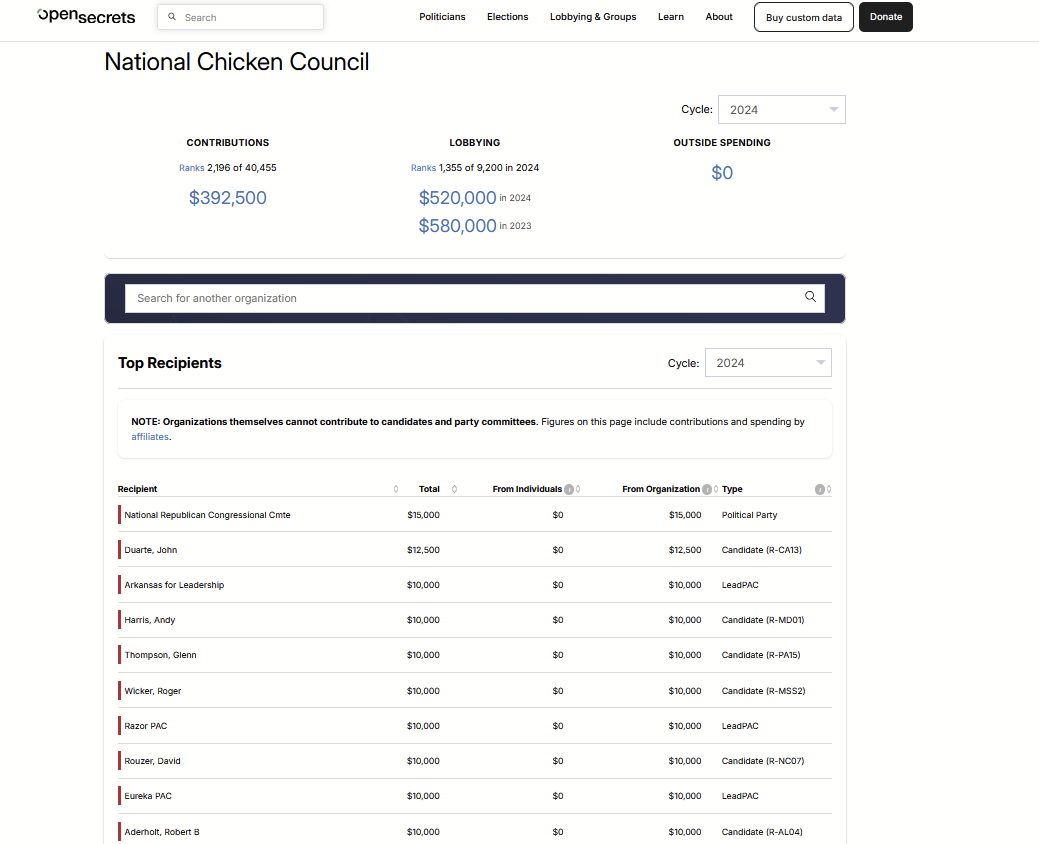Click the Candidate (R-AL04) type cell
The height and width of the screenshot is (844, 1039).
click(x=762, y=832)
